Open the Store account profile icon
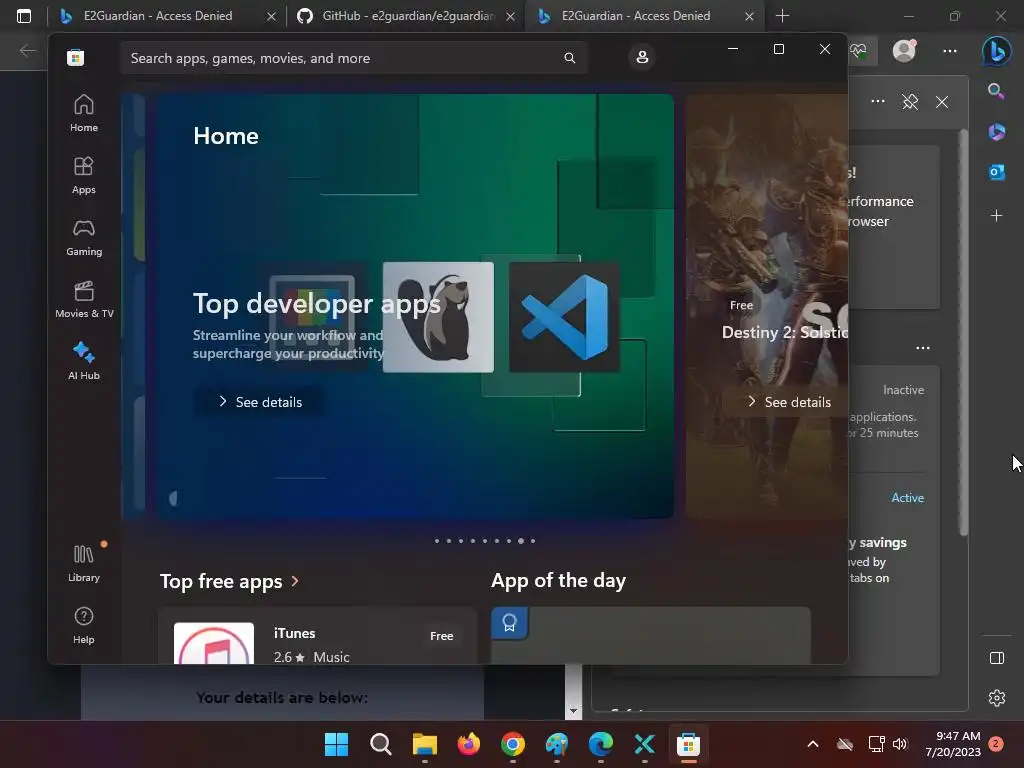The image size is (1024, 768). (x=642, y=57)
